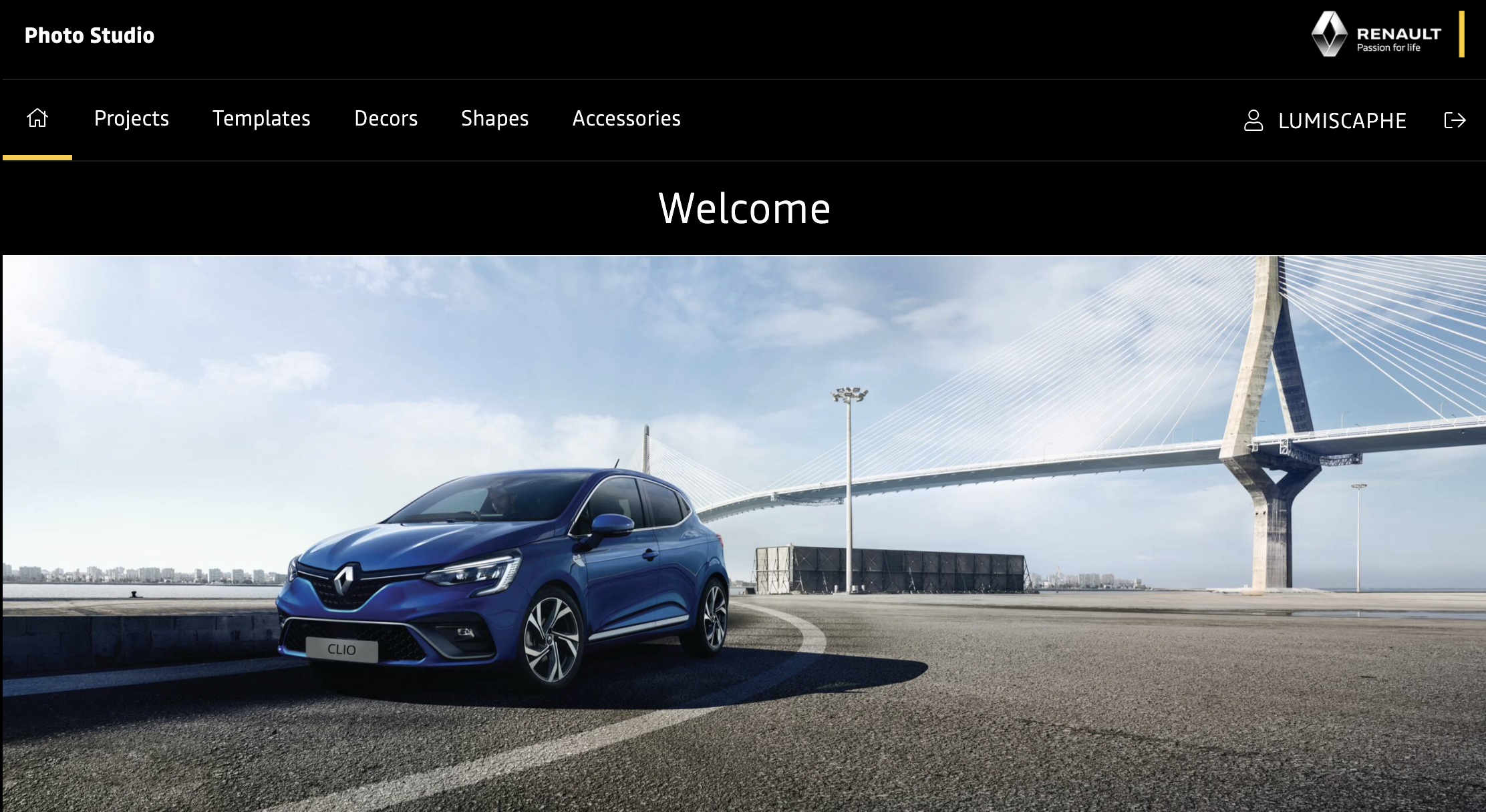
Task: Click the LUMISCAPHE username
Action: coord(1342,121)
